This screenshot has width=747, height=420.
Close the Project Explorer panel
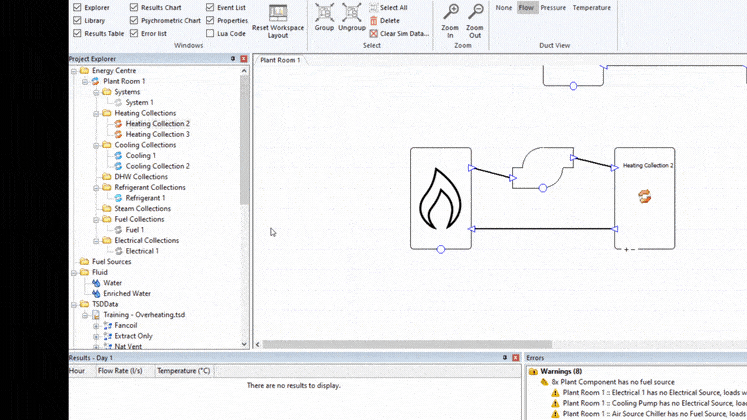pos(244,59)
